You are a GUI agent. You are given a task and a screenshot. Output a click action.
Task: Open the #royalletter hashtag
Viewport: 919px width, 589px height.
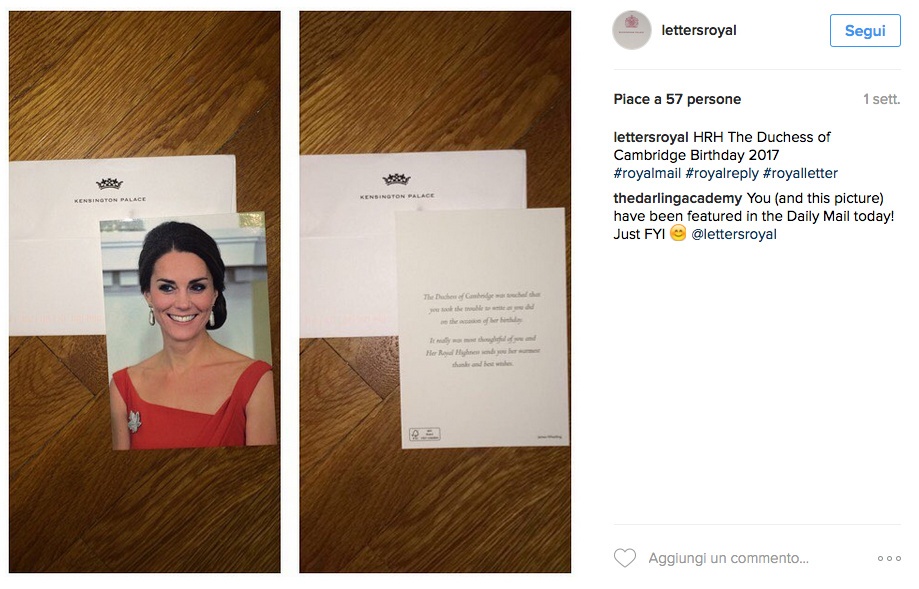(x=800, y=173)
